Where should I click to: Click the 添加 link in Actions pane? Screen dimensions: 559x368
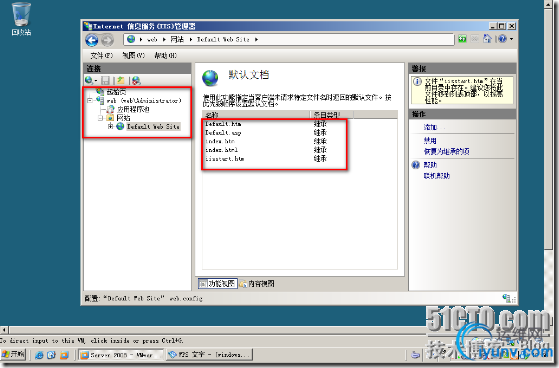[430, 127]
